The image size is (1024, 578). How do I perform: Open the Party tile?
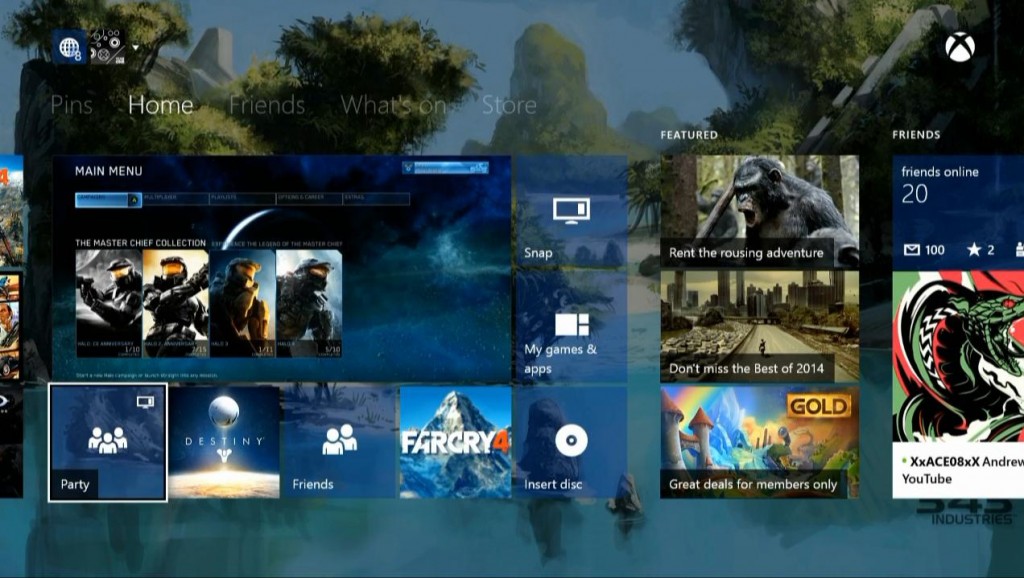click(108, 442)
